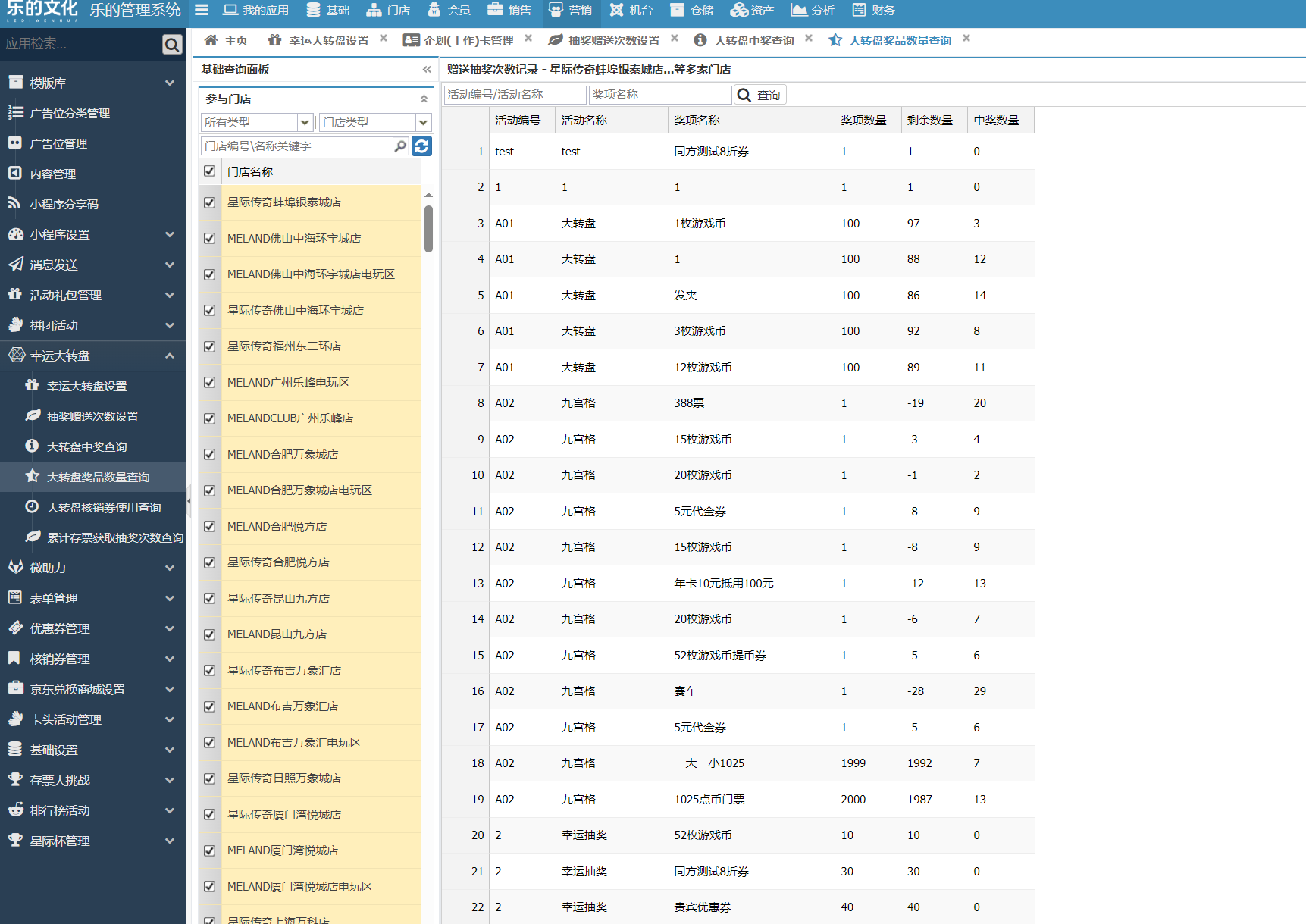Uncheck MELAND厦门湾悦城店 checkbox
This screenshot has height=924, width=1306.
pyautogui.click(x=210, y=850)
